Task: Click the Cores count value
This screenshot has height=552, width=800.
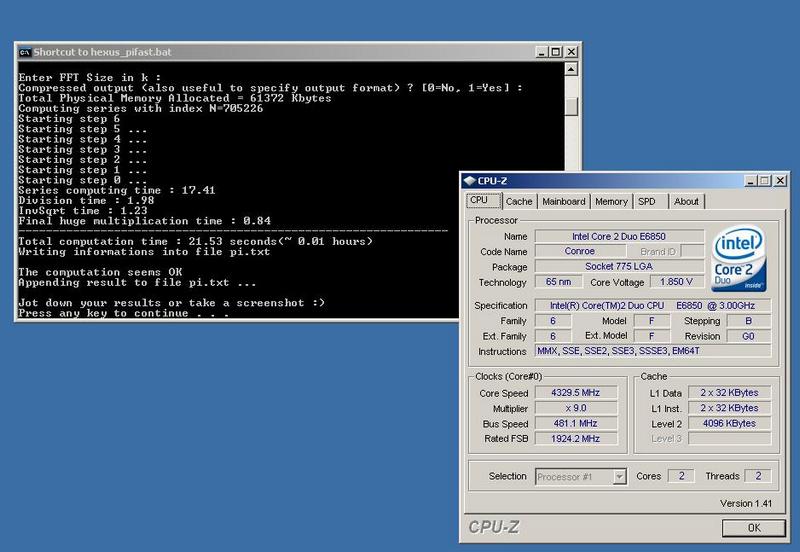Action: (x=681, y=476)
